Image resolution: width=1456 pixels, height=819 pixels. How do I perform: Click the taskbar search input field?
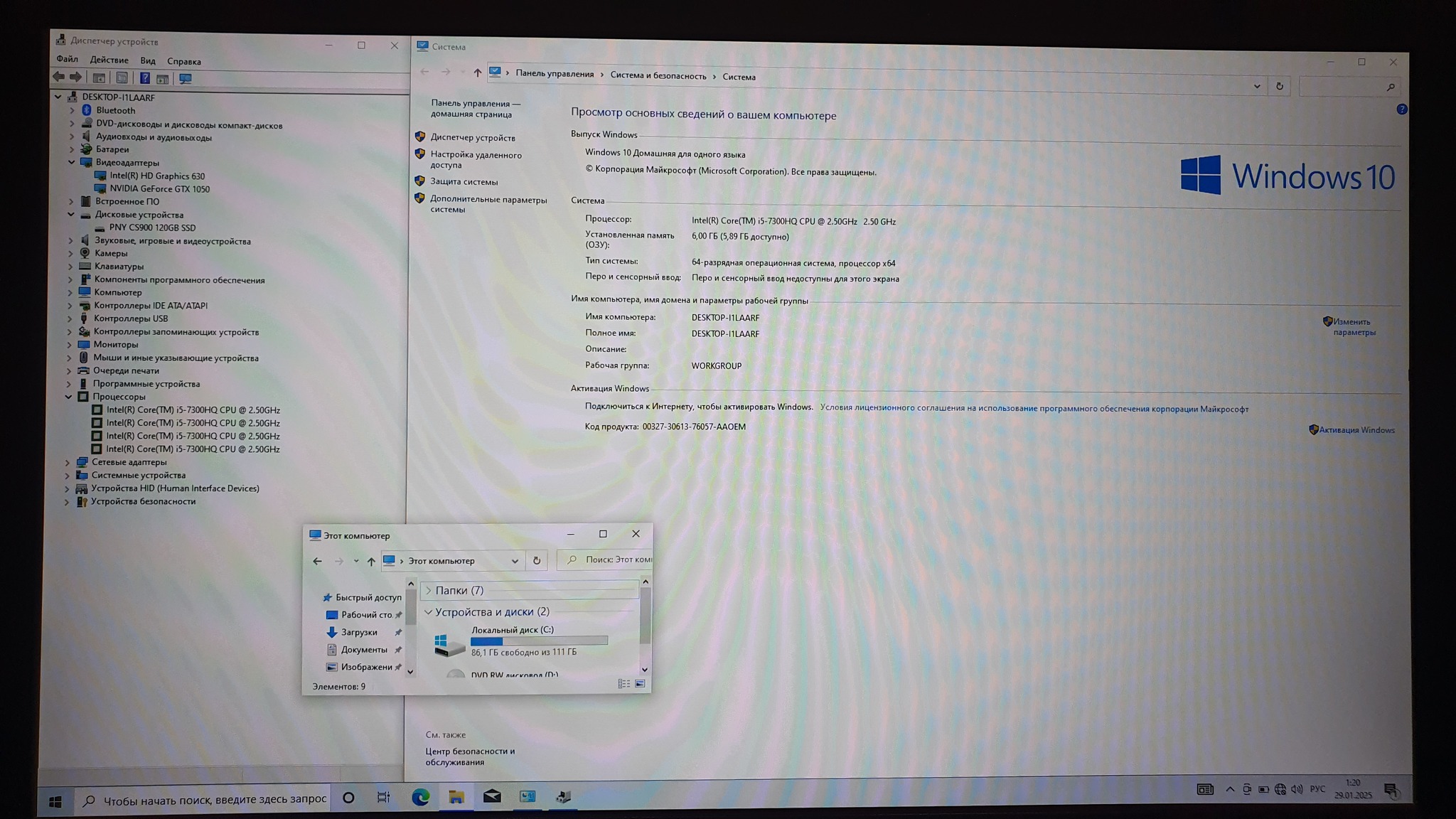click(x=213, y=799)
